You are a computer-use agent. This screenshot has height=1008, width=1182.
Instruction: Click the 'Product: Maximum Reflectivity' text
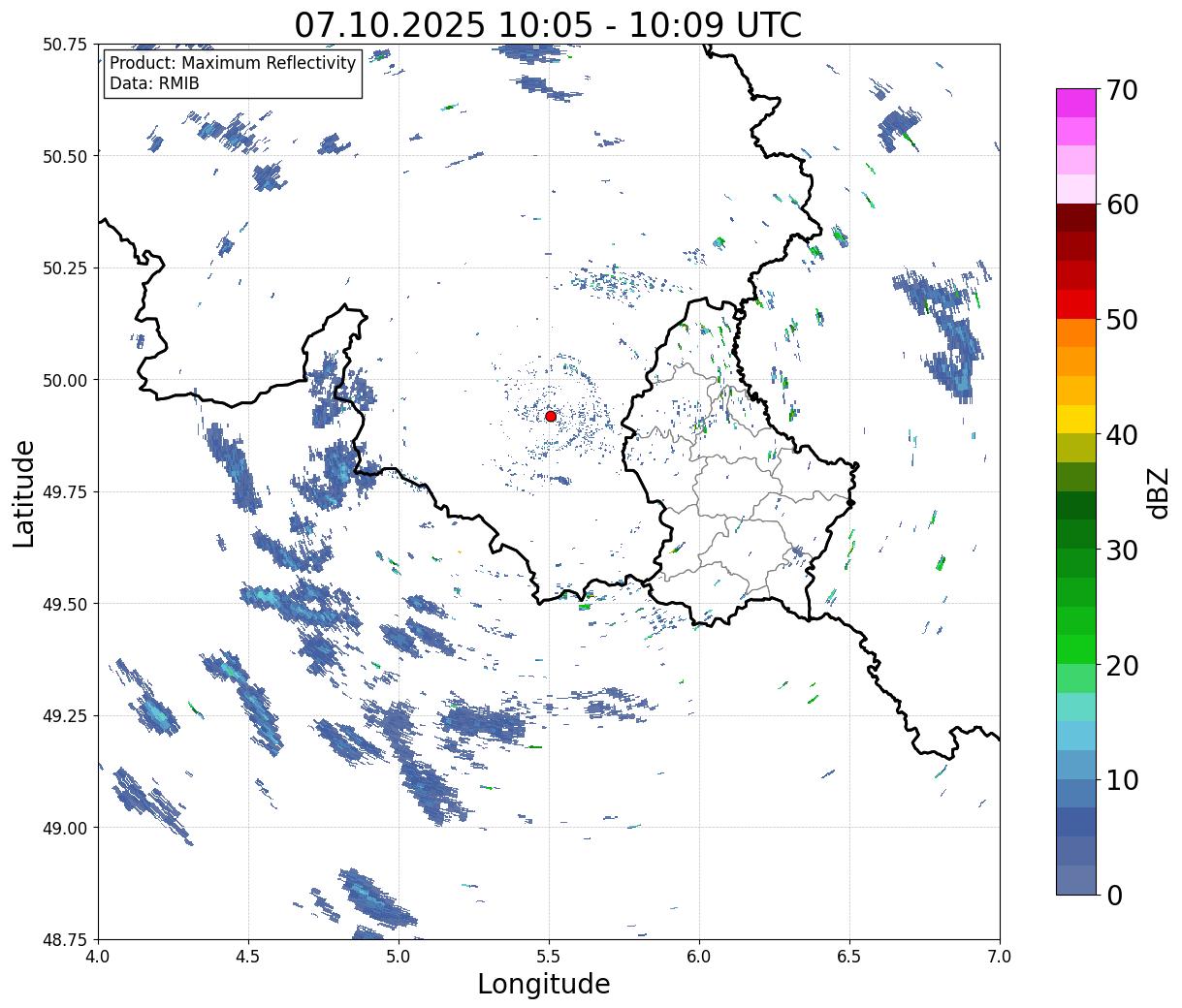click(233, 63)
